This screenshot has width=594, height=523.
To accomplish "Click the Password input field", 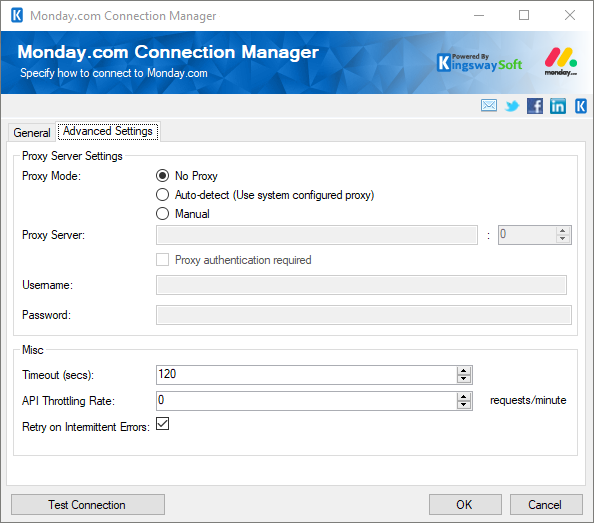I will pyautogui.click(x=364, y=315).
